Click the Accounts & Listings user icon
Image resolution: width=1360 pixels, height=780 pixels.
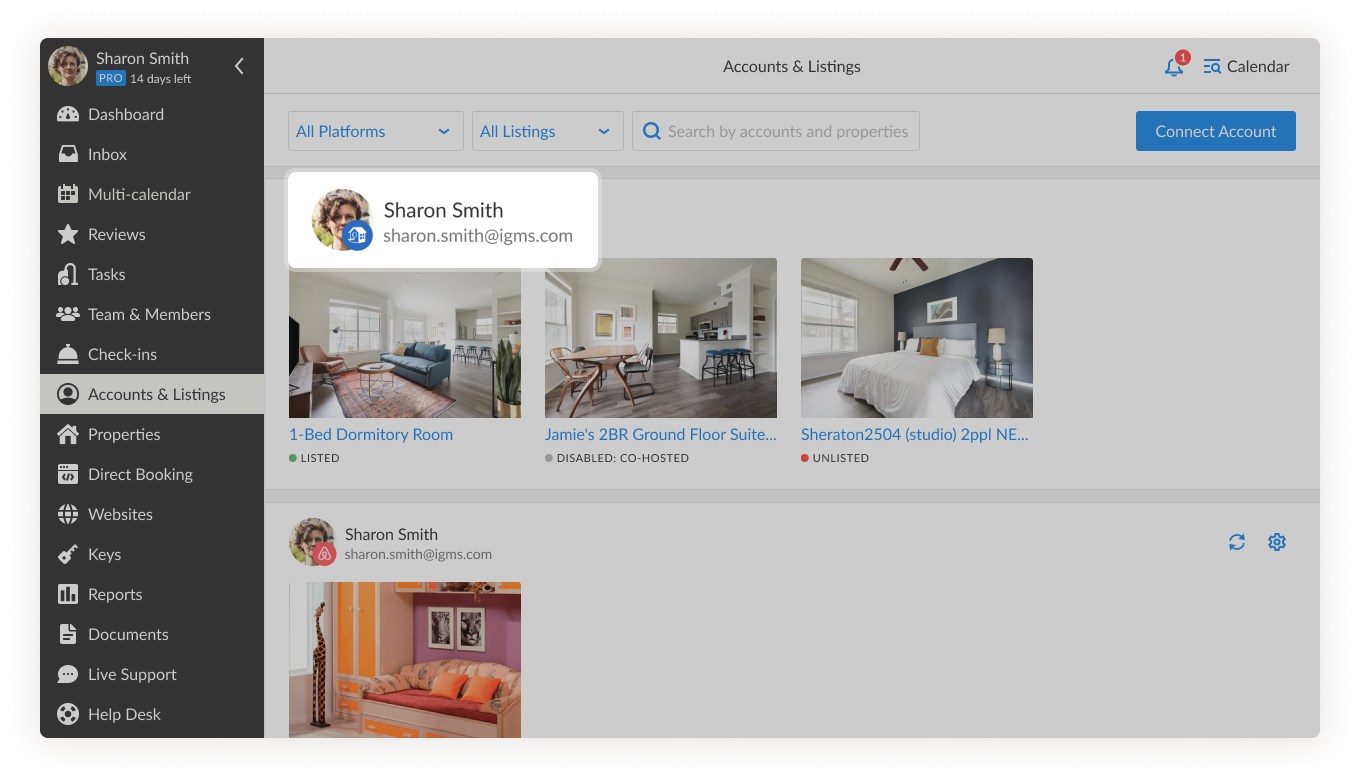[x=68, y=394]
